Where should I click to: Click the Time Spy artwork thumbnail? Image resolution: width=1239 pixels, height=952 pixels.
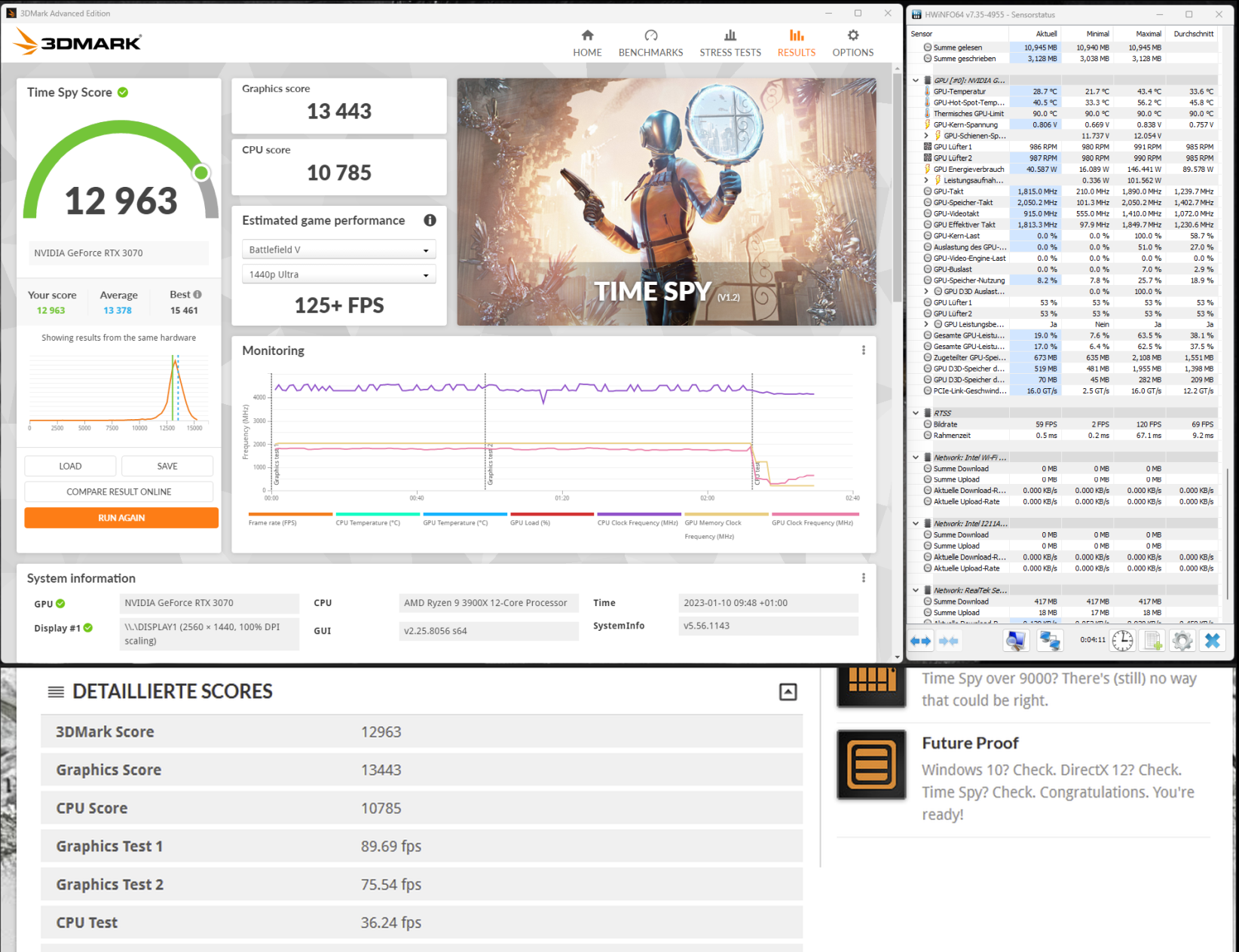pos(666,202)
